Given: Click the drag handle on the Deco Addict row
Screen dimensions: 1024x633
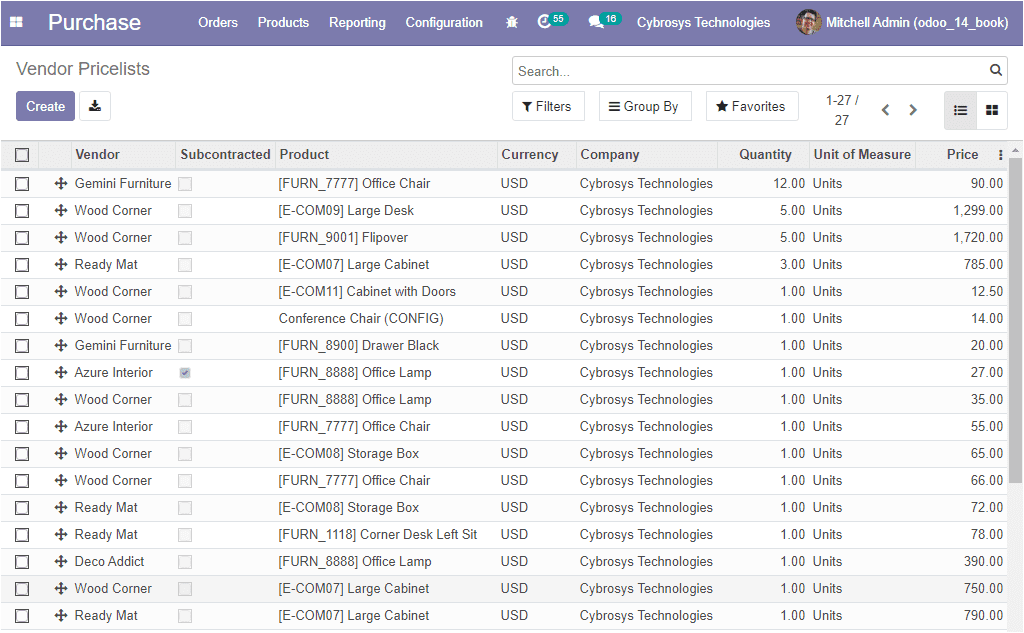Looking at the screenshot, I should tap(61, 561).
